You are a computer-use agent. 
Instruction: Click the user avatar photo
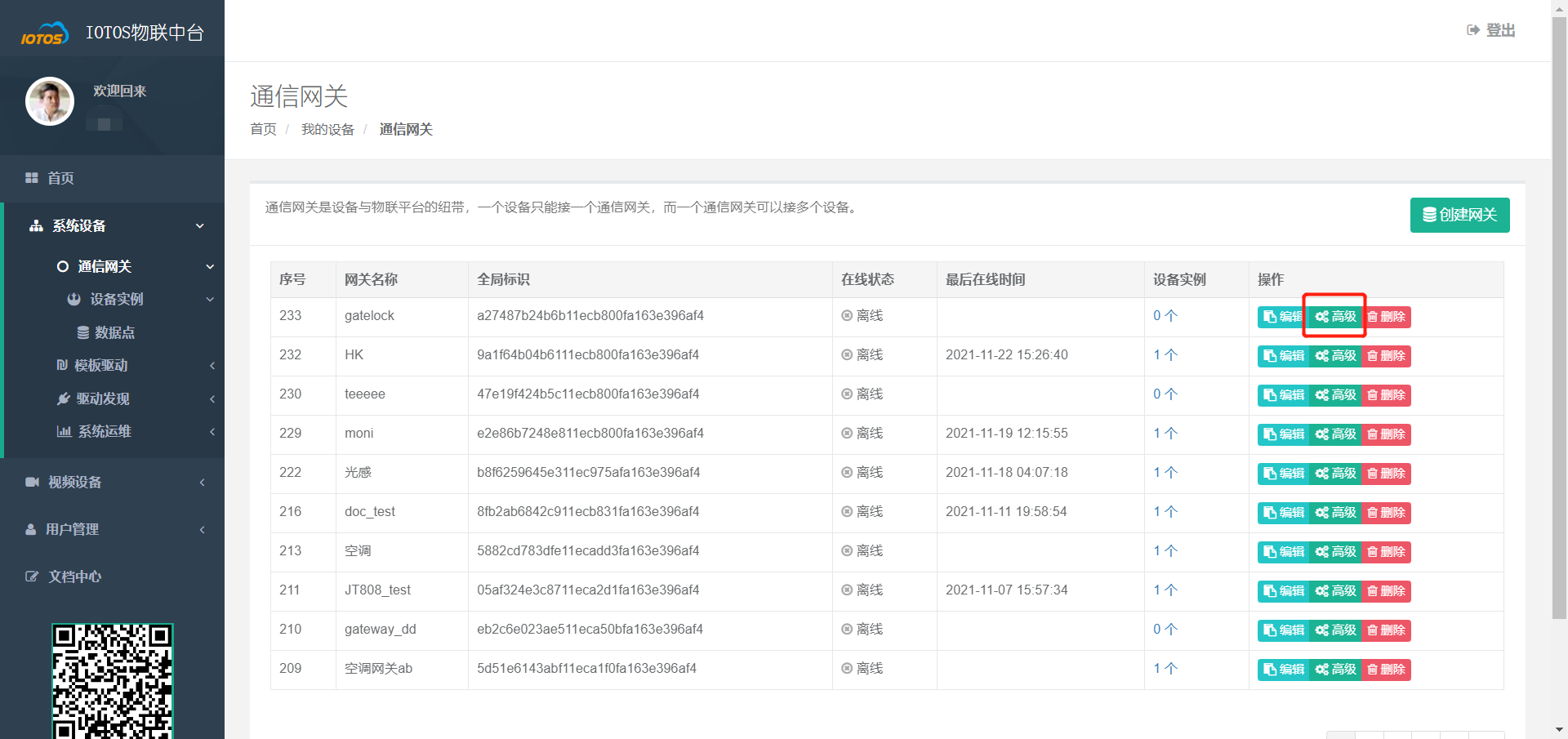click(50, 101)
